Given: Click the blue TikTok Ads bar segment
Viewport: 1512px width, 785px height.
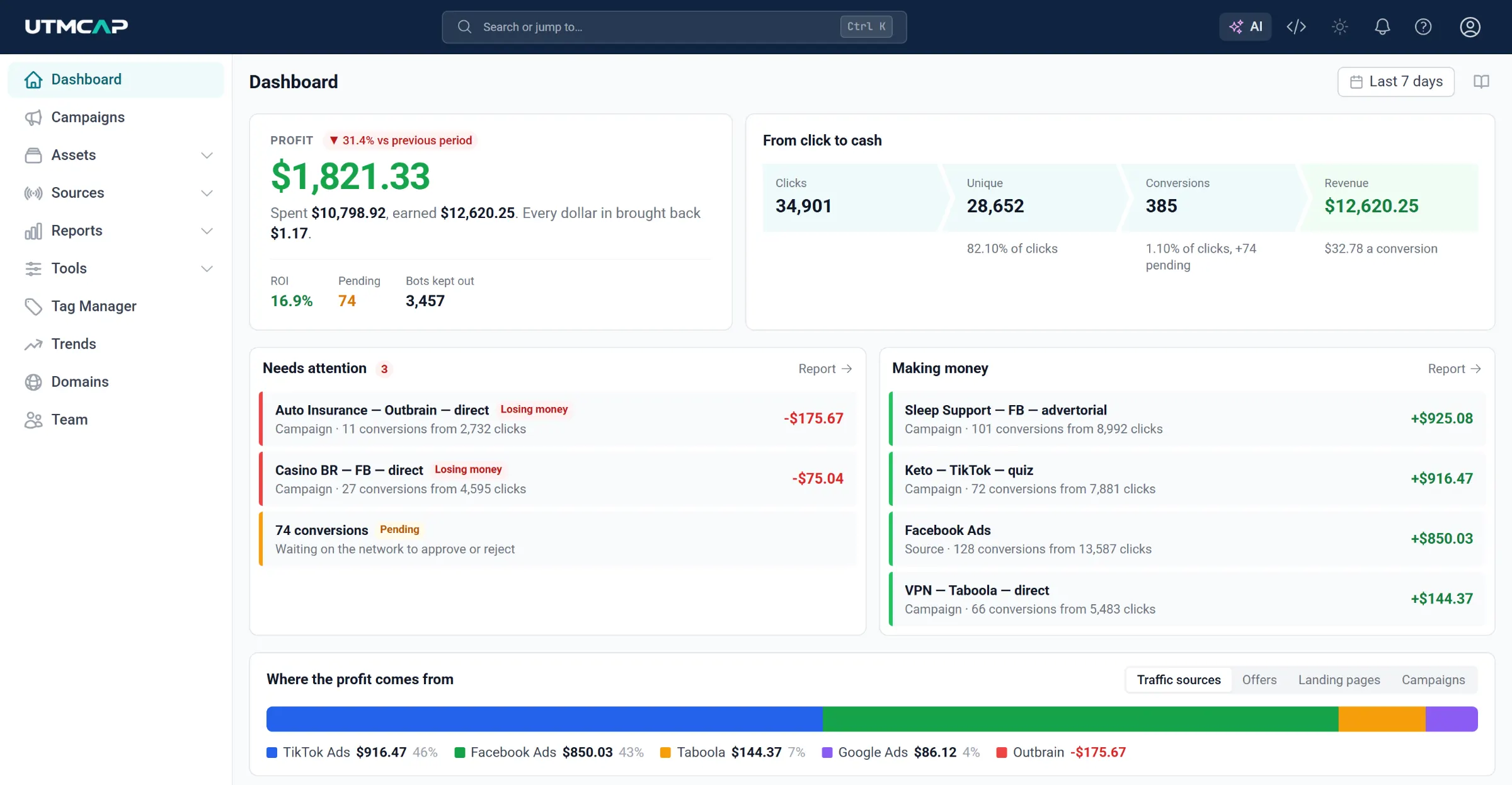Looking at the screenshot, I should tap(544, 719).
